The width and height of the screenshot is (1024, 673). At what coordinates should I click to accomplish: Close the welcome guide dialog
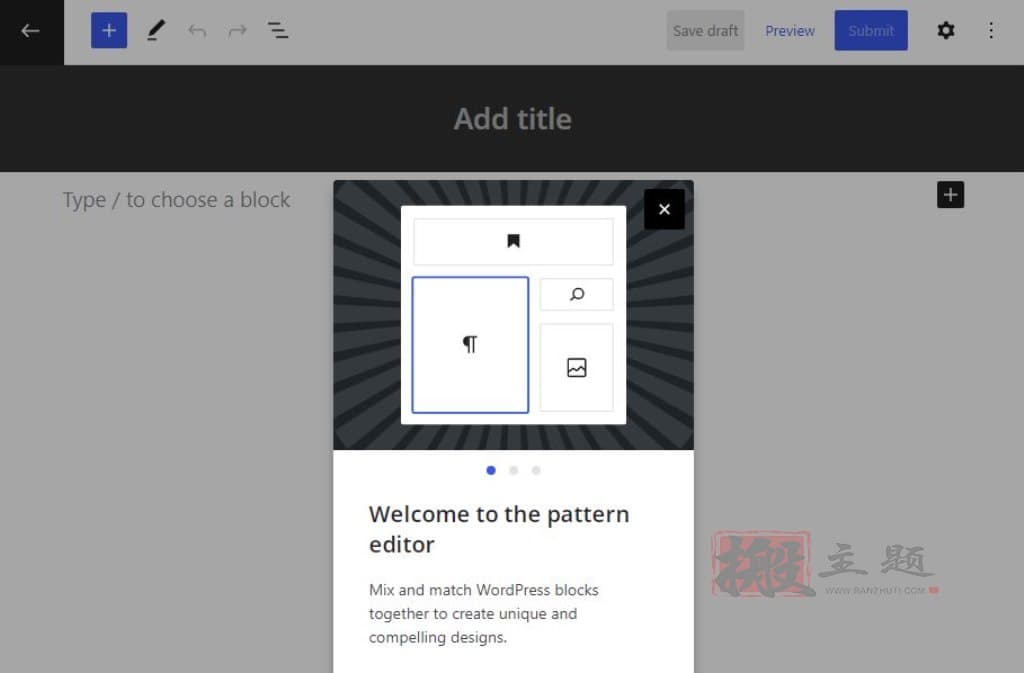point(664,209)
